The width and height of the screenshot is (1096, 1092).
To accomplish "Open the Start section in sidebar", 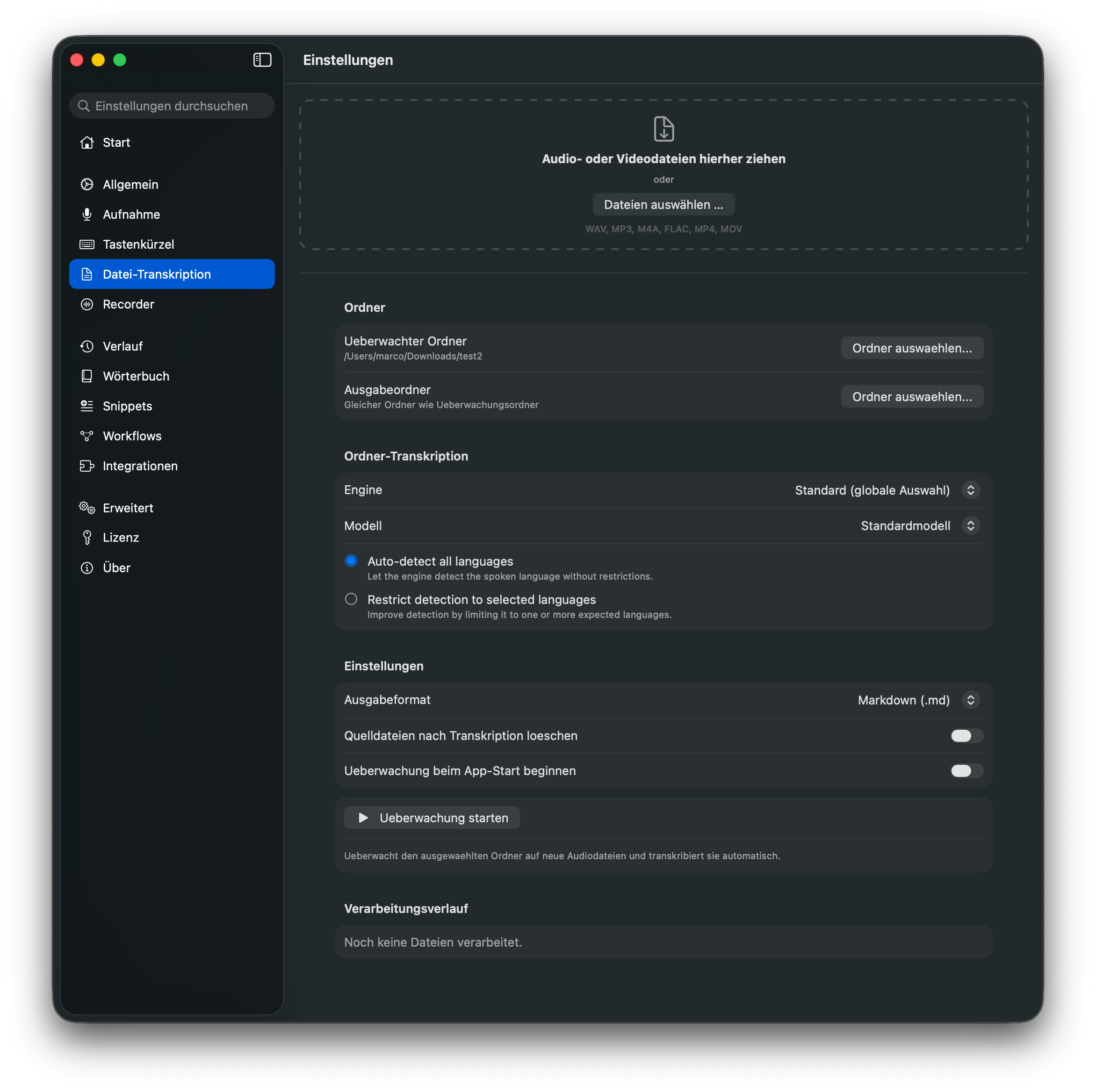I will click(172, 143).
